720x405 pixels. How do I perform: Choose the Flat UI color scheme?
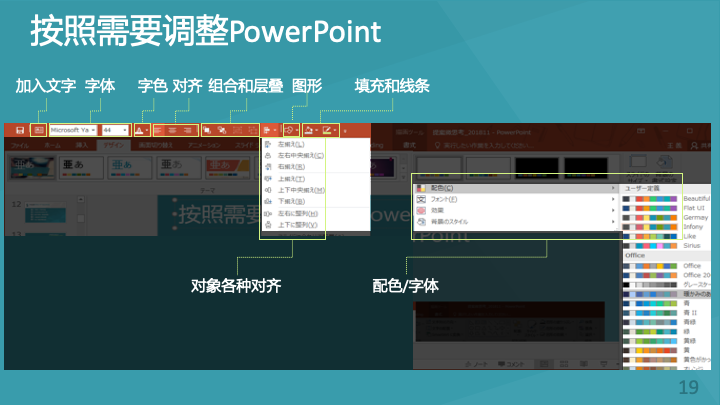click(x=666, y=208)
